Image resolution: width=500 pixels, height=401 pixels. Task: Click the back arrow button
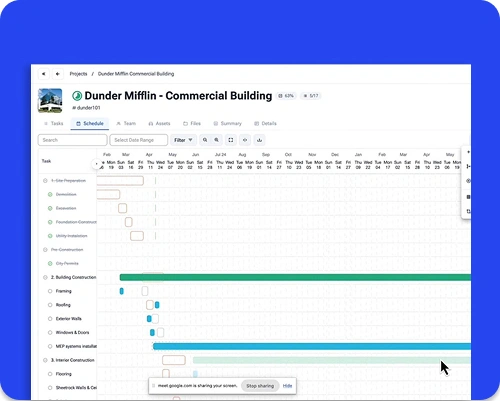pos(58,74)
